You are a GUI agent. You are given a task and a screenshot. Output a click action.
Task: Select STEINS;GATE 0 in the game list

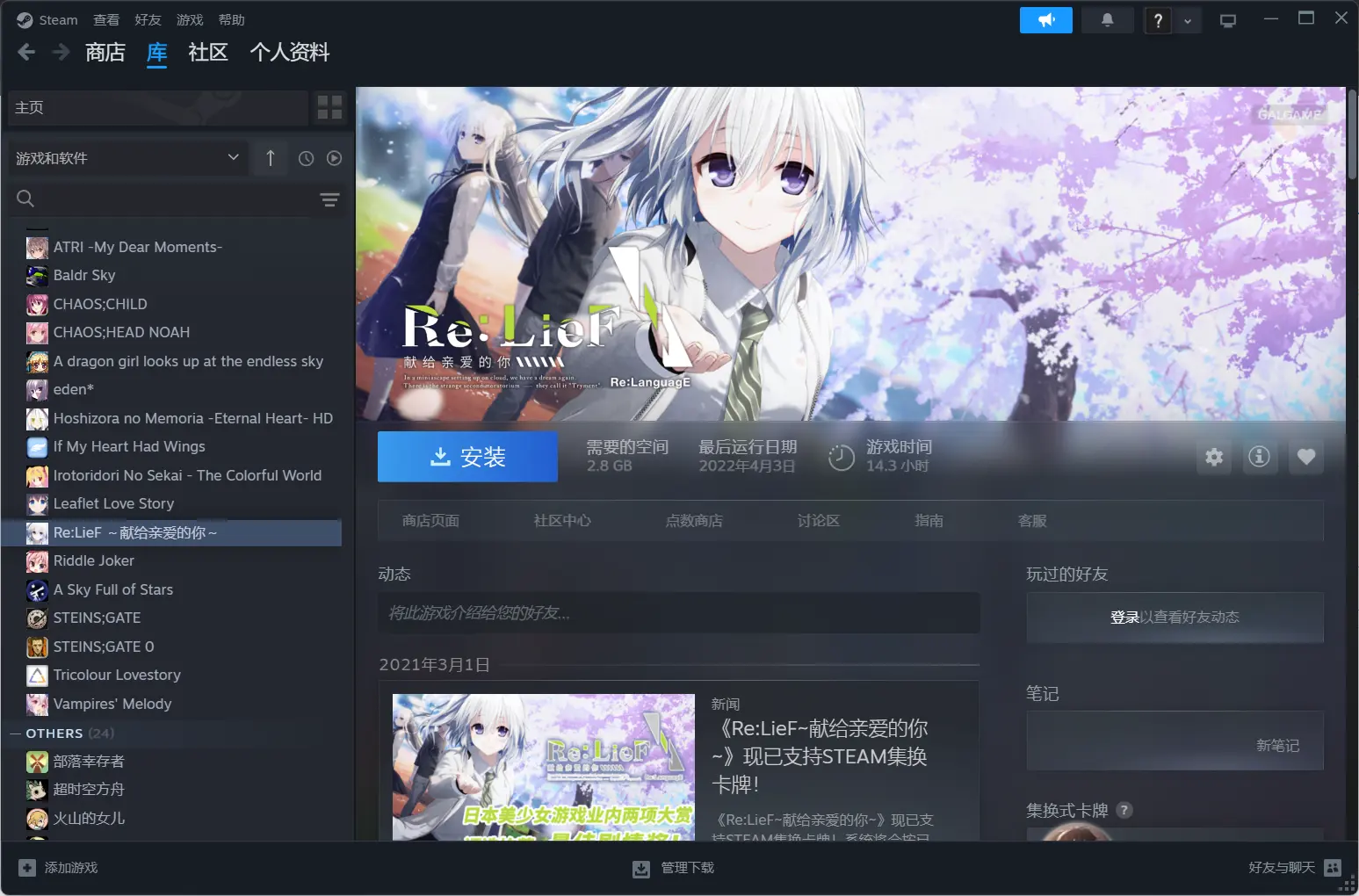coord(104,647)
